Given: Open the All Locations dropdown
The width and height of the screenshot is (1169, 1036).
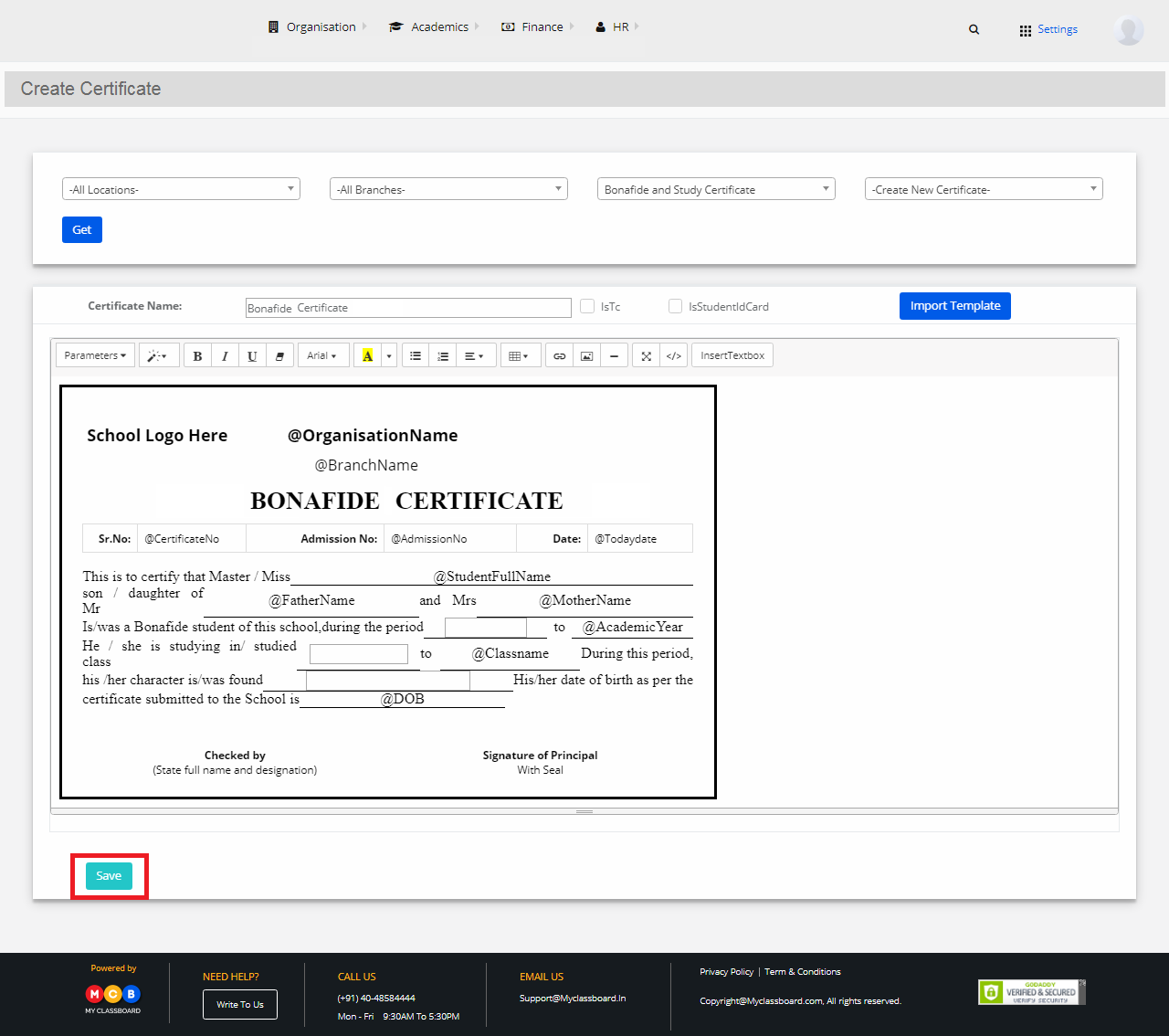Looking at the screenshot, I should click(x=181, y=189).
